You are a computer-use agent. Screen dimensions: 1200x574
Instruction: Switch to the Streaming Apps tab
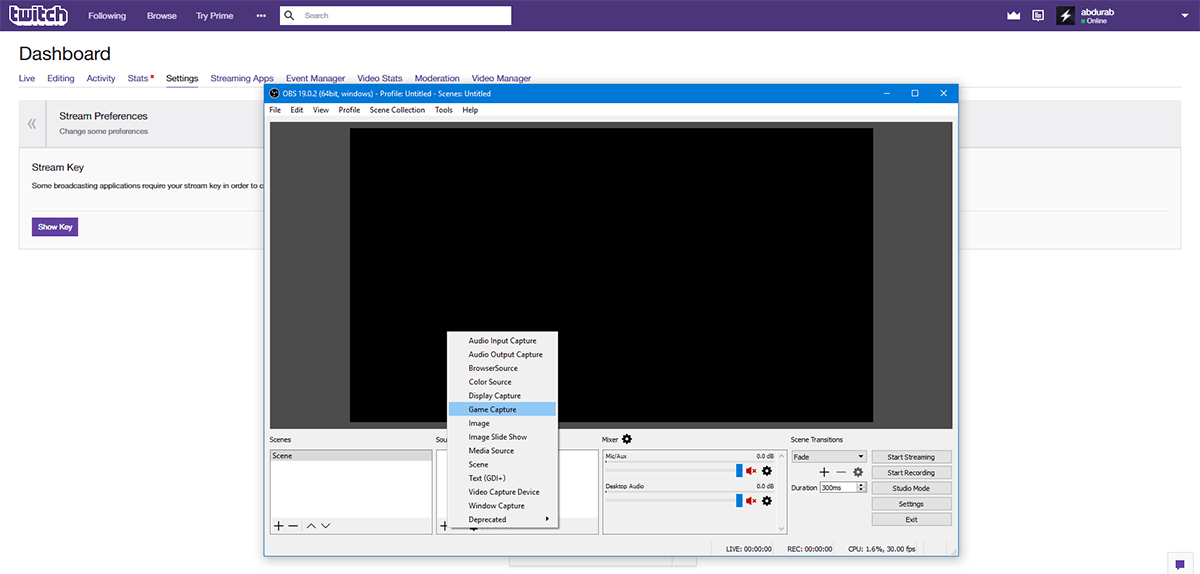242,78
